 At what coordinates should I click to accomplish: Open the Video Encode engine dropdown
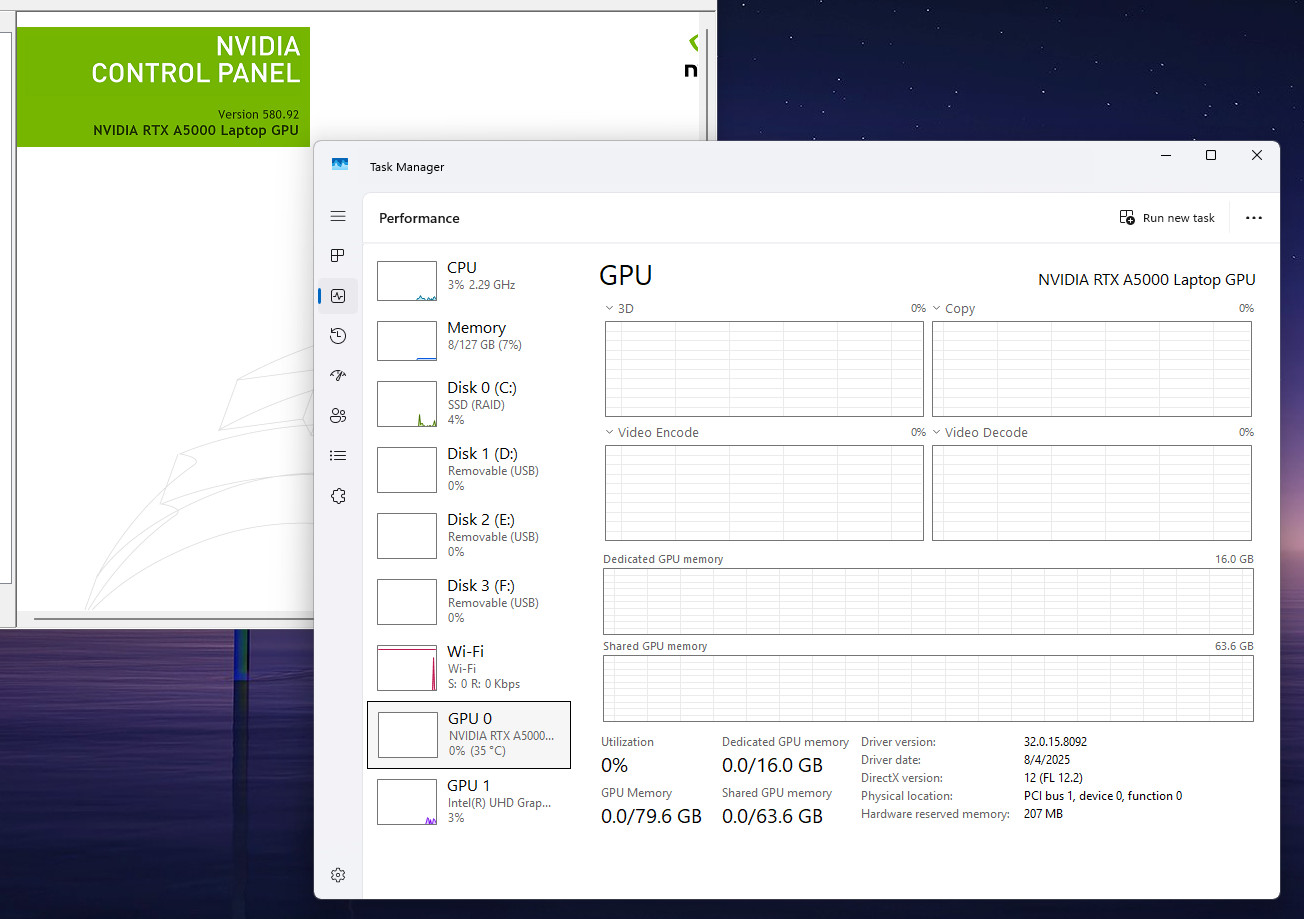pyautogui.click(x=652, y=433)
